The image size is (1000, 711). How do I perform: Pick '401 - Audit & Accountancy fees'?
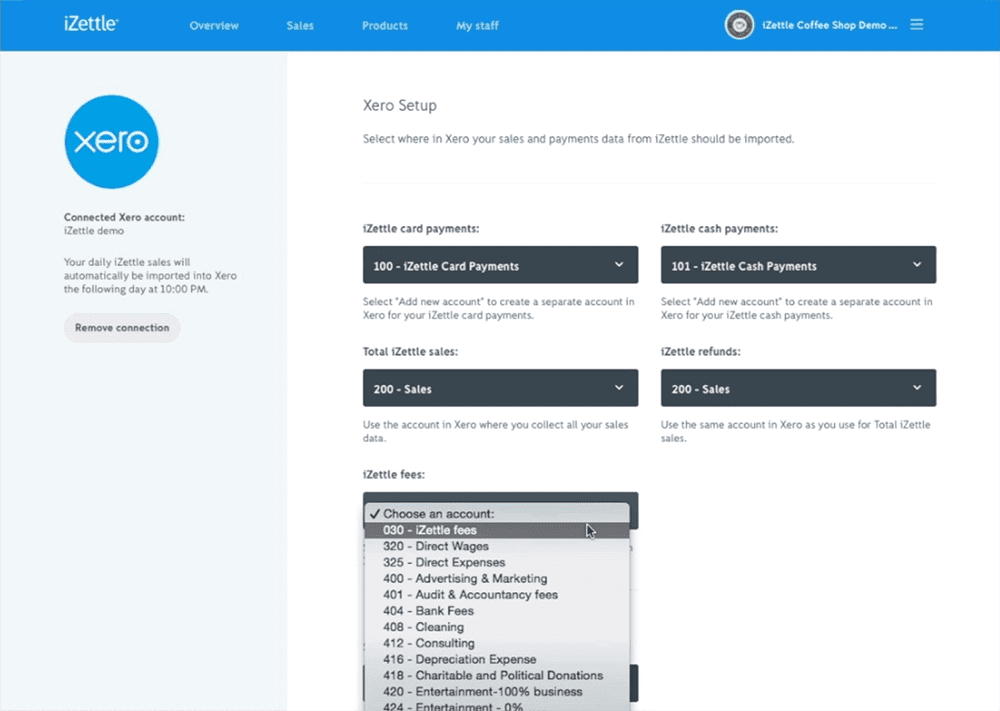point(497,595)
